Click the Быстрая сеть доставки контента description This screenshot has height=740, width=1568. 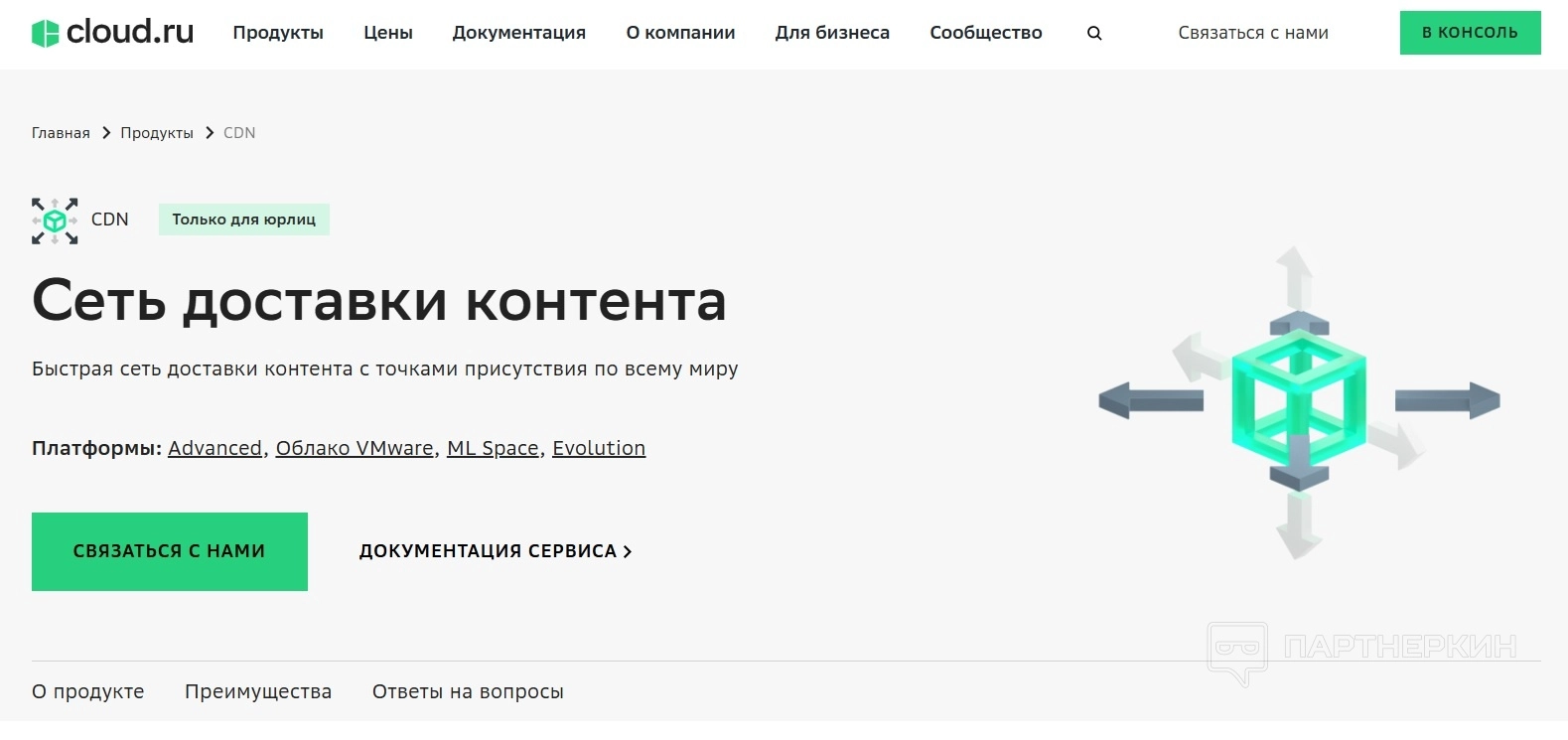coord(385,369)
